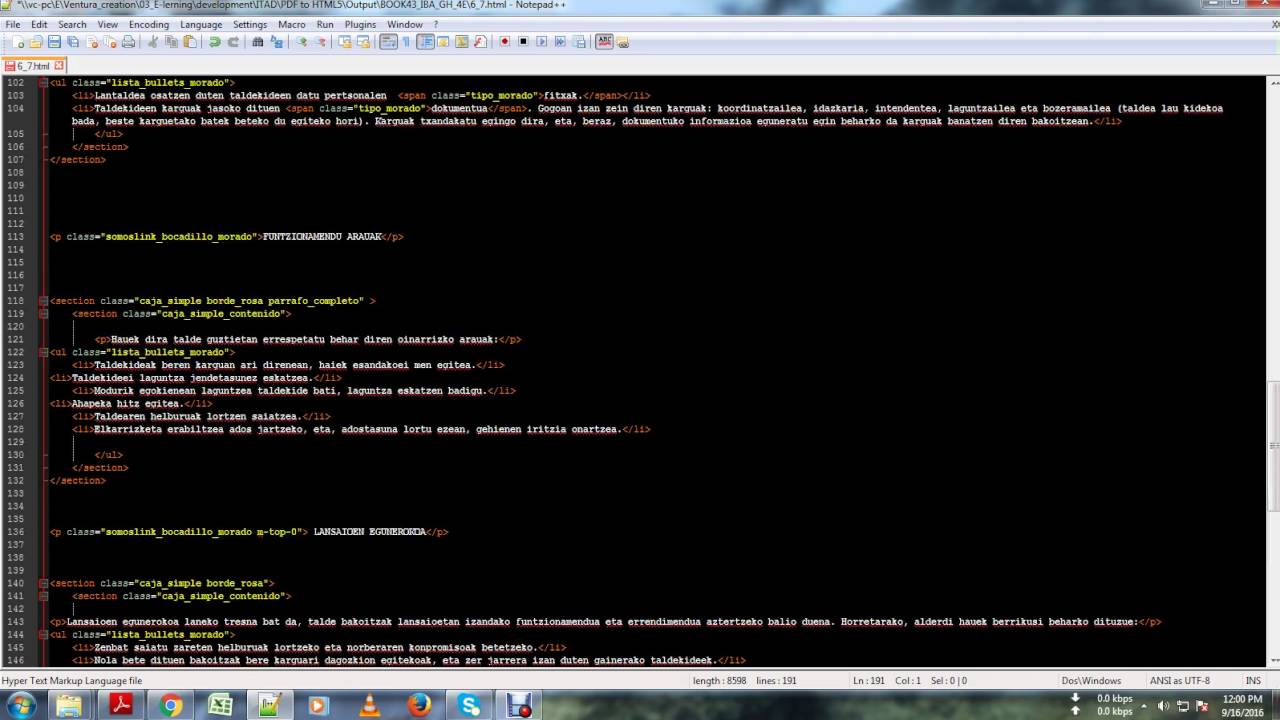Open Google Chrome from taskbar
This screenshot has height=720, width=1280.
coord(170,705)
